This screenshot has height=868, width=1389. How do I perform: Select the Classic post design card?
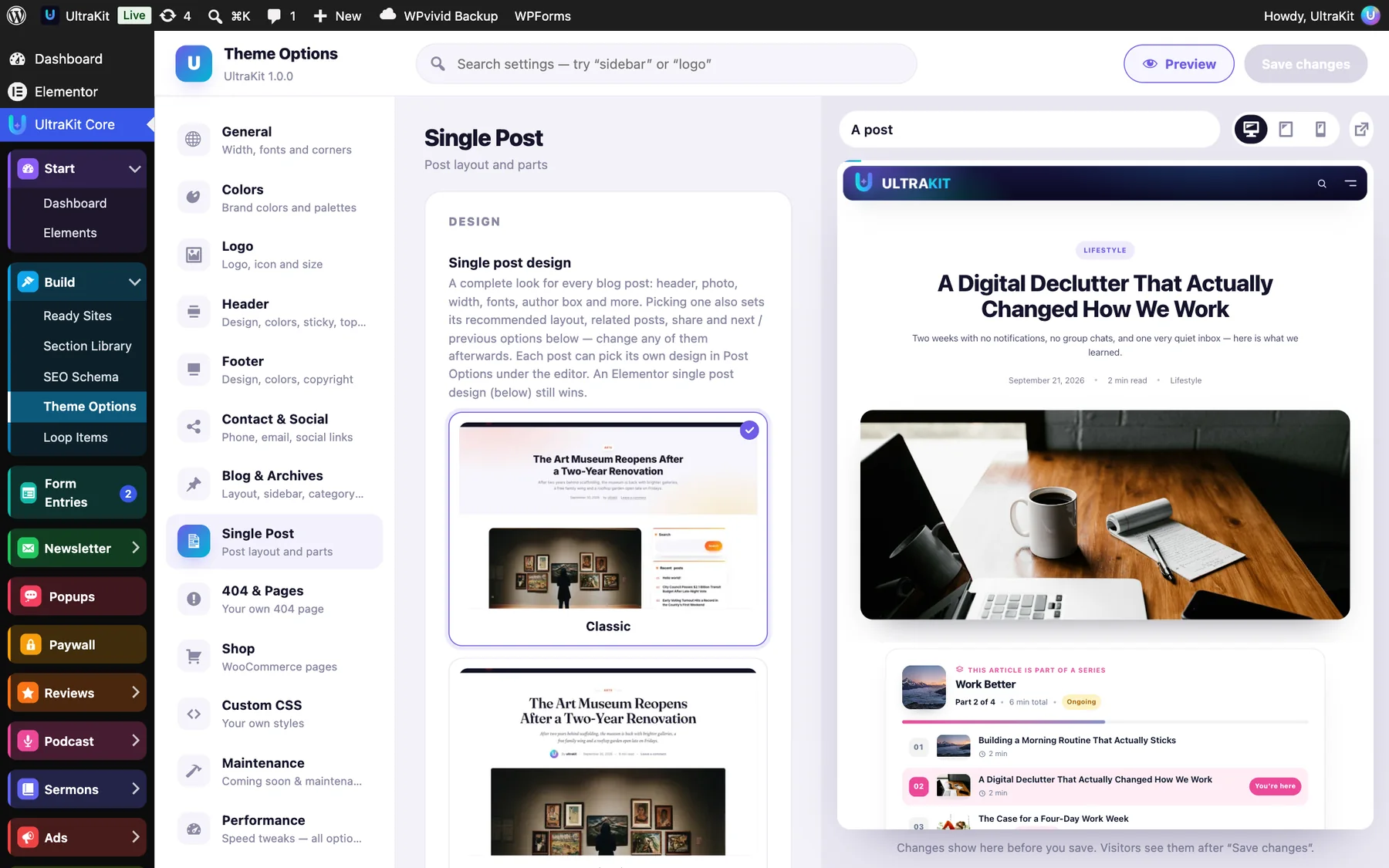click(x=608, y=529)
